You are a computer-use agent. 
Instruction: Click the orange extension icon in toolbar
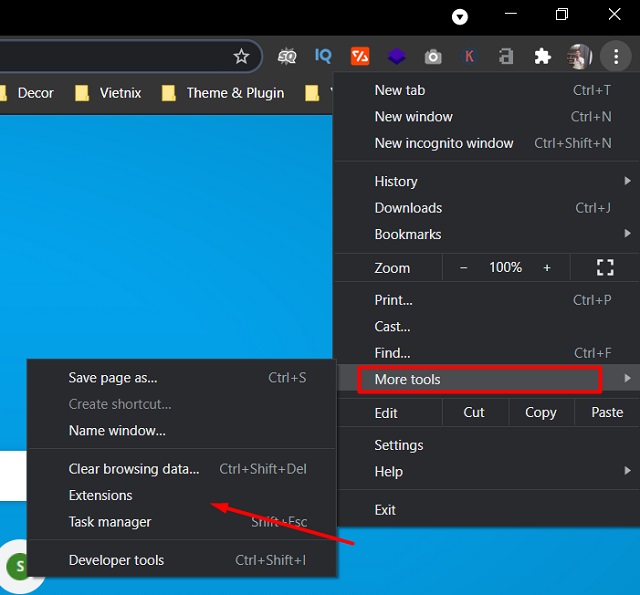click(x=360, y=56)
